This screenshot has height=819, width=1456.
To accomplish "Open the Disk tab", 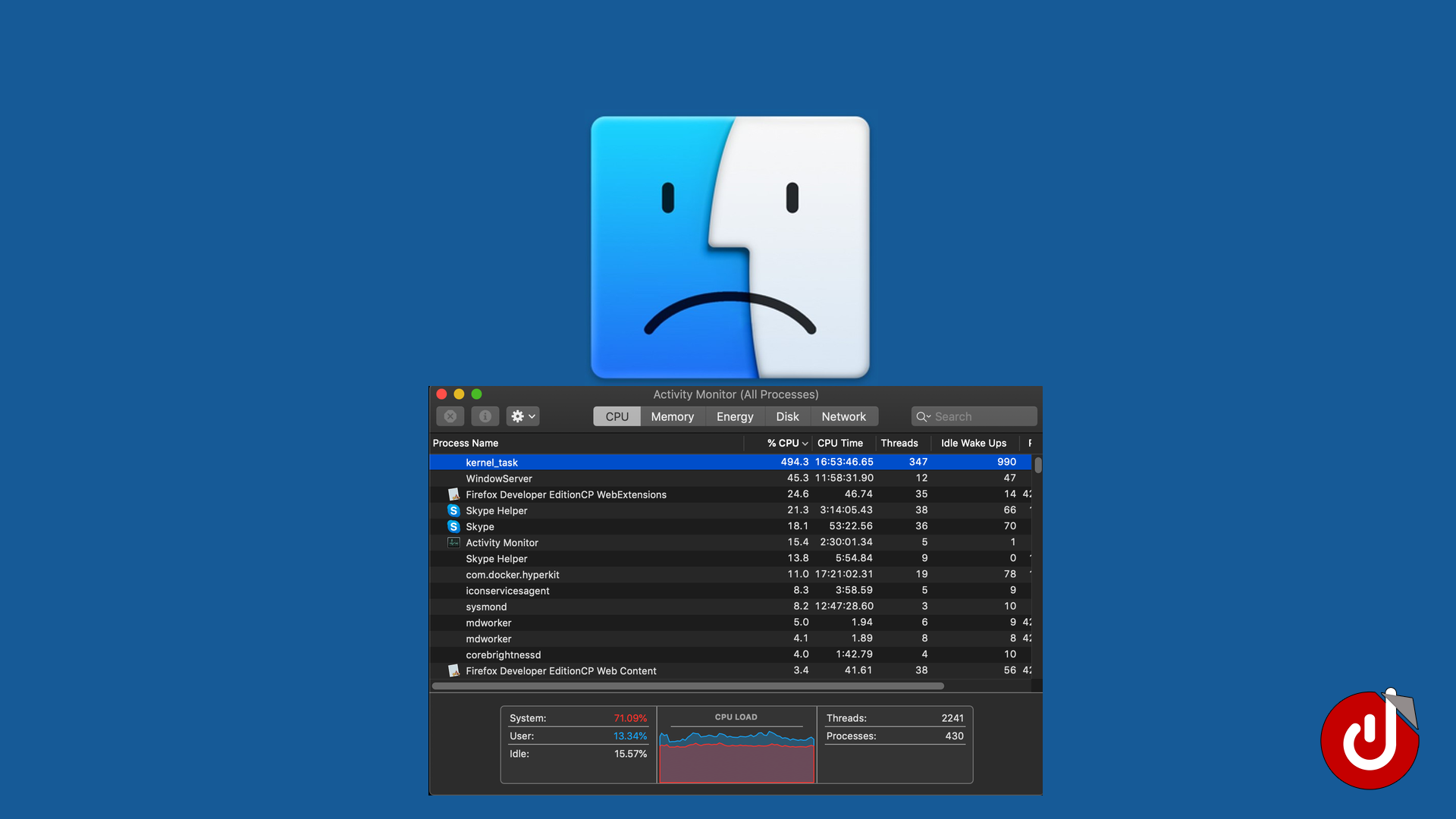I will click(x=787, y=416).
